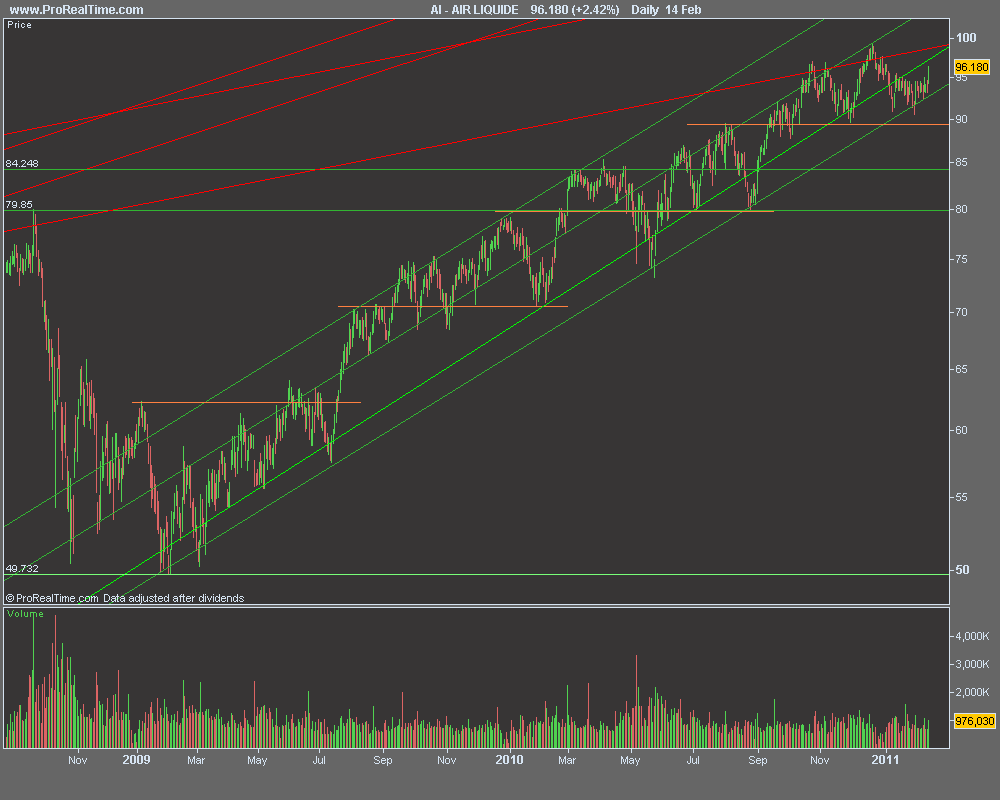
Task: Click the Price panel label
Action: [x=19, y=25]
